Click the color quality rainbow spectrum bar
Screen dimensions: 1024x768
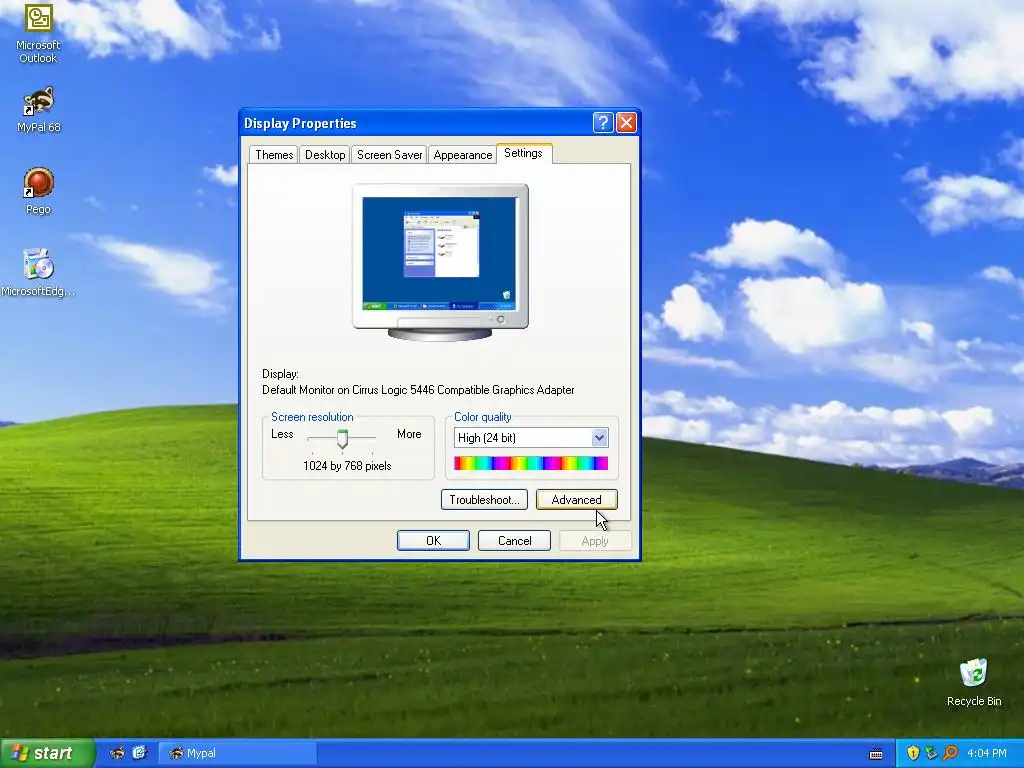point(531,463)
